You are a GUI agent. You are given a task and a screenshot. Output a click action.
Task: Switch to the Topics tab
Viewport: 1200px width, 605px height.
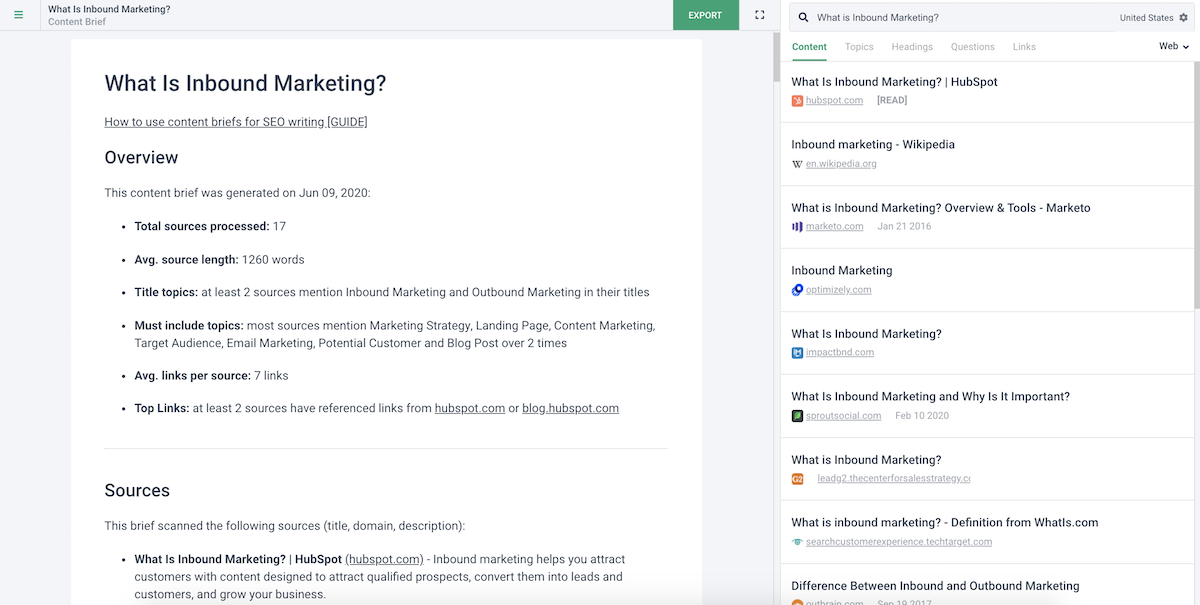(859, 47)
